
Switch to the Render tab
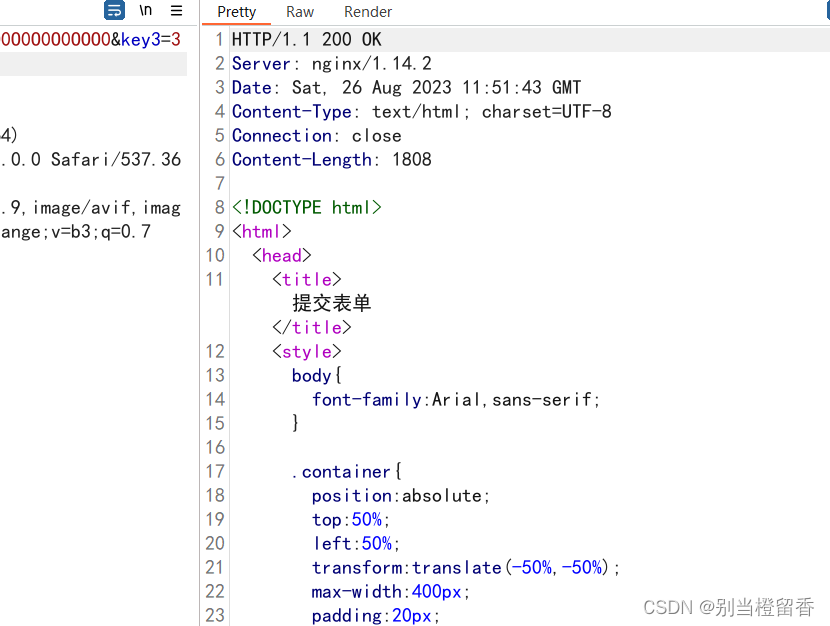coord(368,12)
